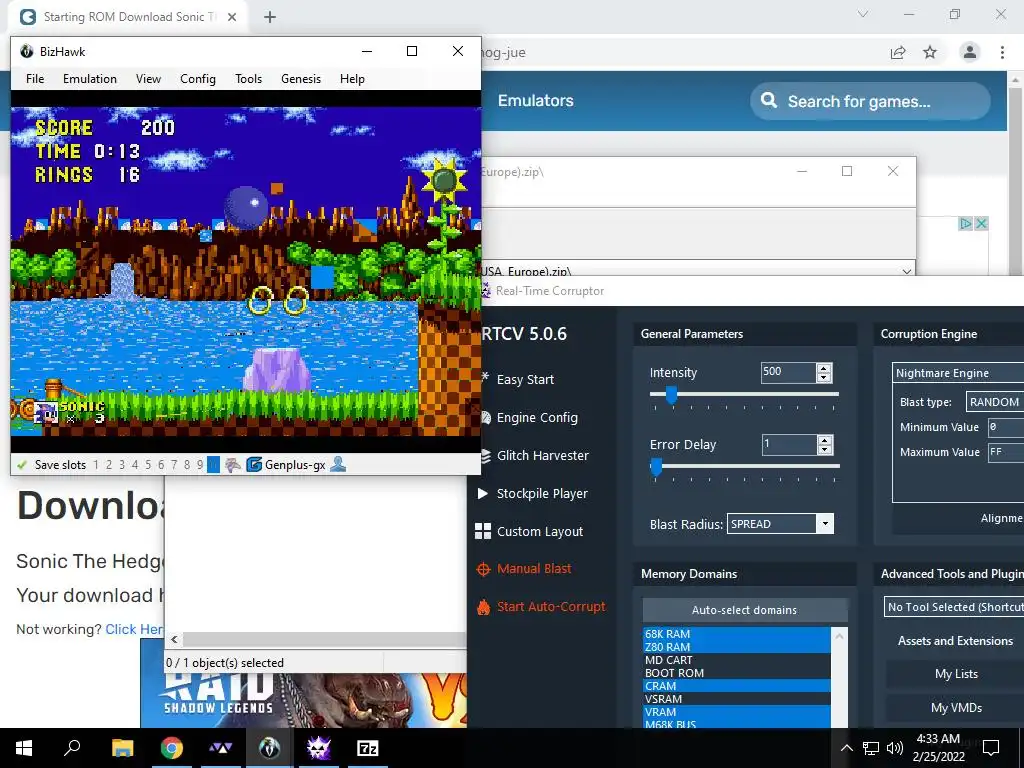Select VRAM memory domain
The height and width of the screenshot is (768, 1024).
click(737, 712)
